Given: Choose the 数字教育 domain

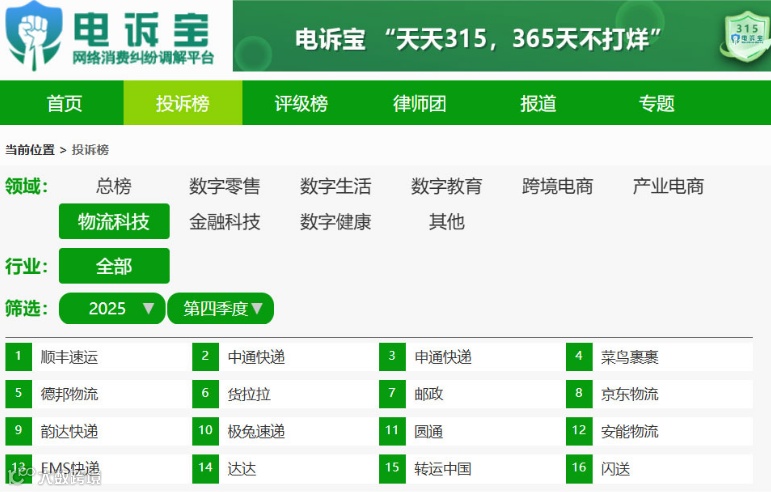Looking at the screenshot, I should [446, 186].
